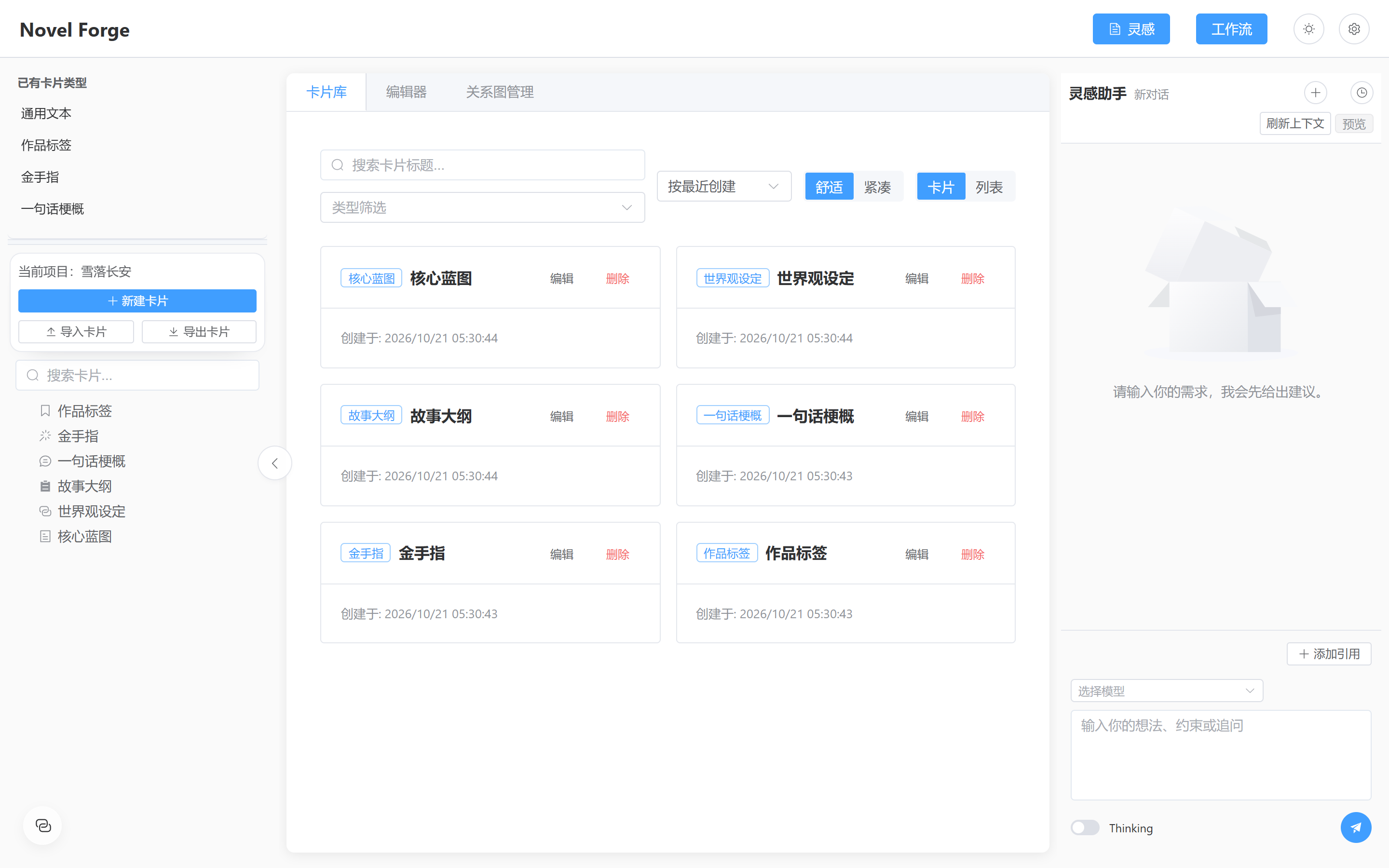Switch to the 关系图管理 tab

499,92
